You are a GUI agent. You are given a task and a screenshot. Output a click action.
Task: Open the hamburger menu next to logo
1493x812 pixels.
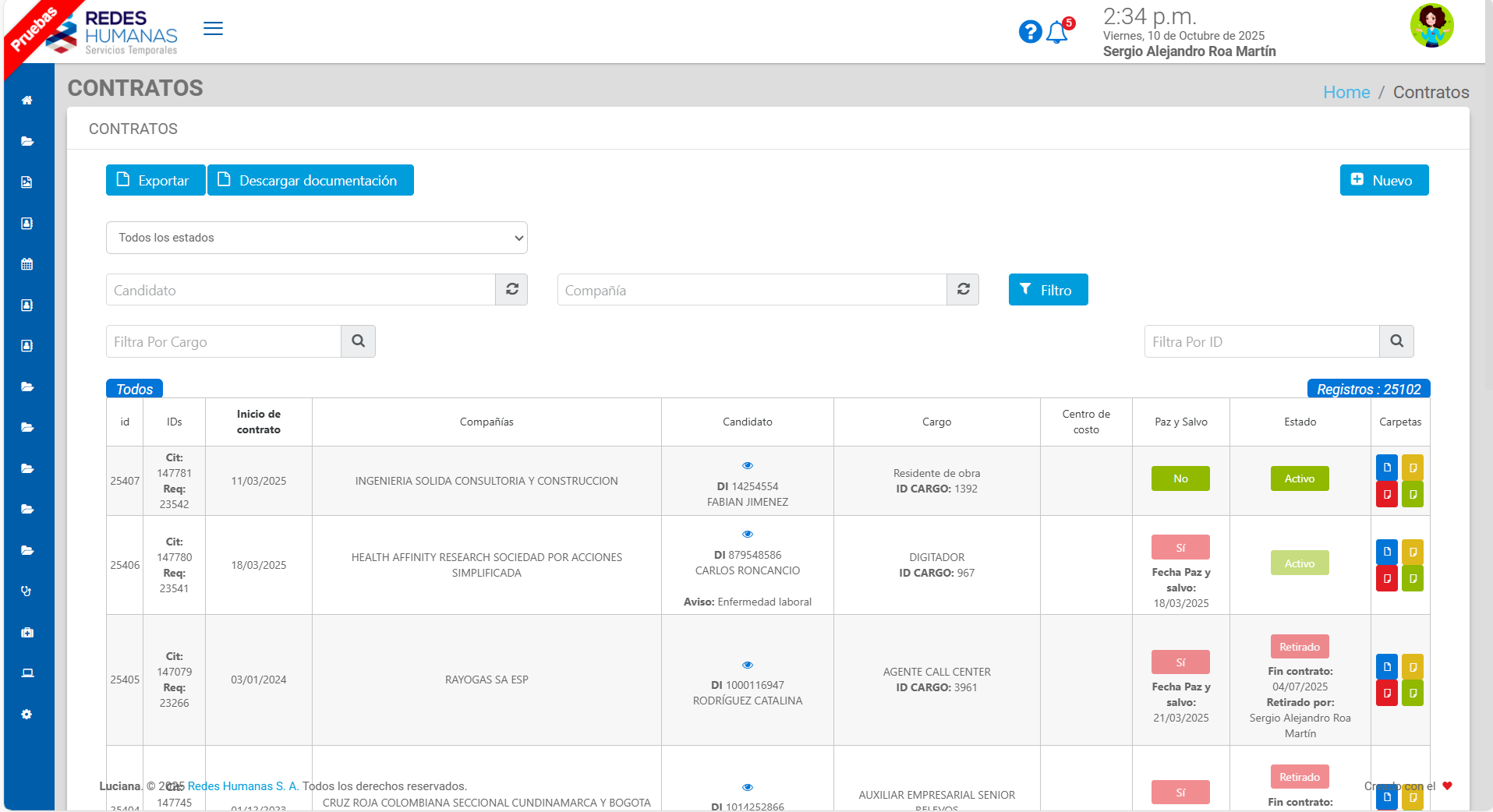coord(213,29)
